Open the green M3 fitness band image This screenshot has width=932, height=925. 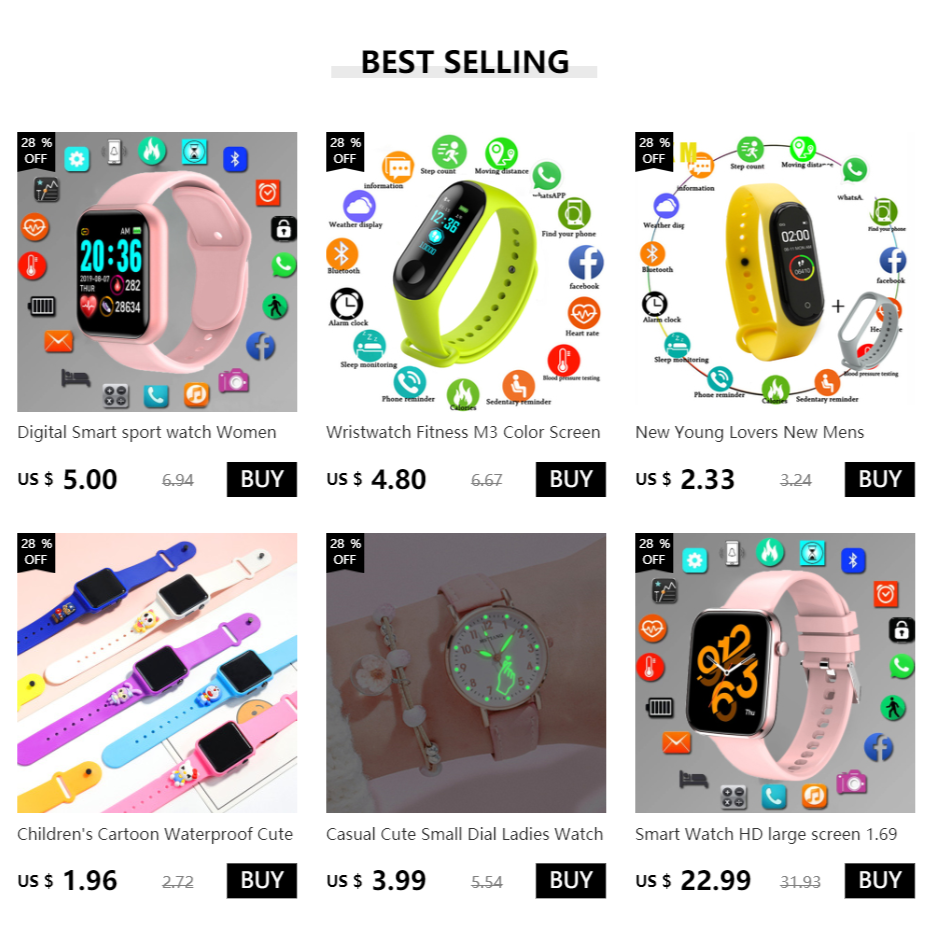click(466, 272)
